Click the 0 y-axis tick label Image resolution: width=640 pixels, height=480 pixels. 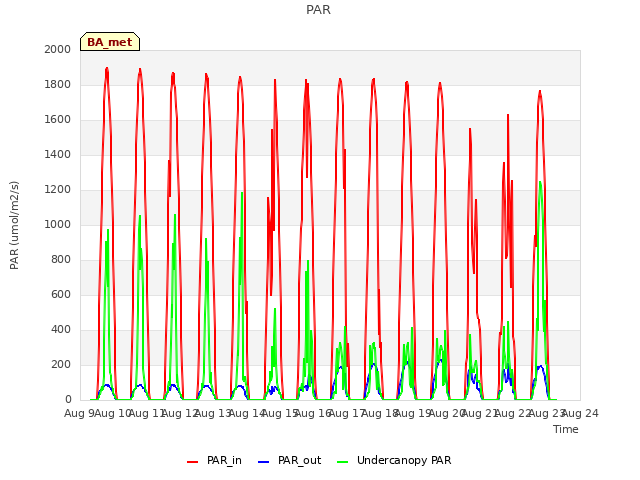[68, 400]
